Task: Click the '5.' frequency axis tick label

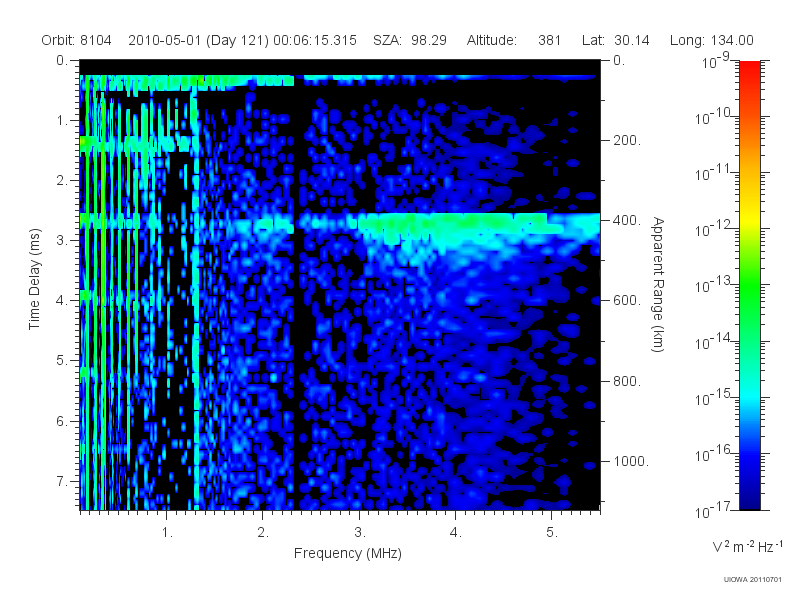Action: pos(553,533)
